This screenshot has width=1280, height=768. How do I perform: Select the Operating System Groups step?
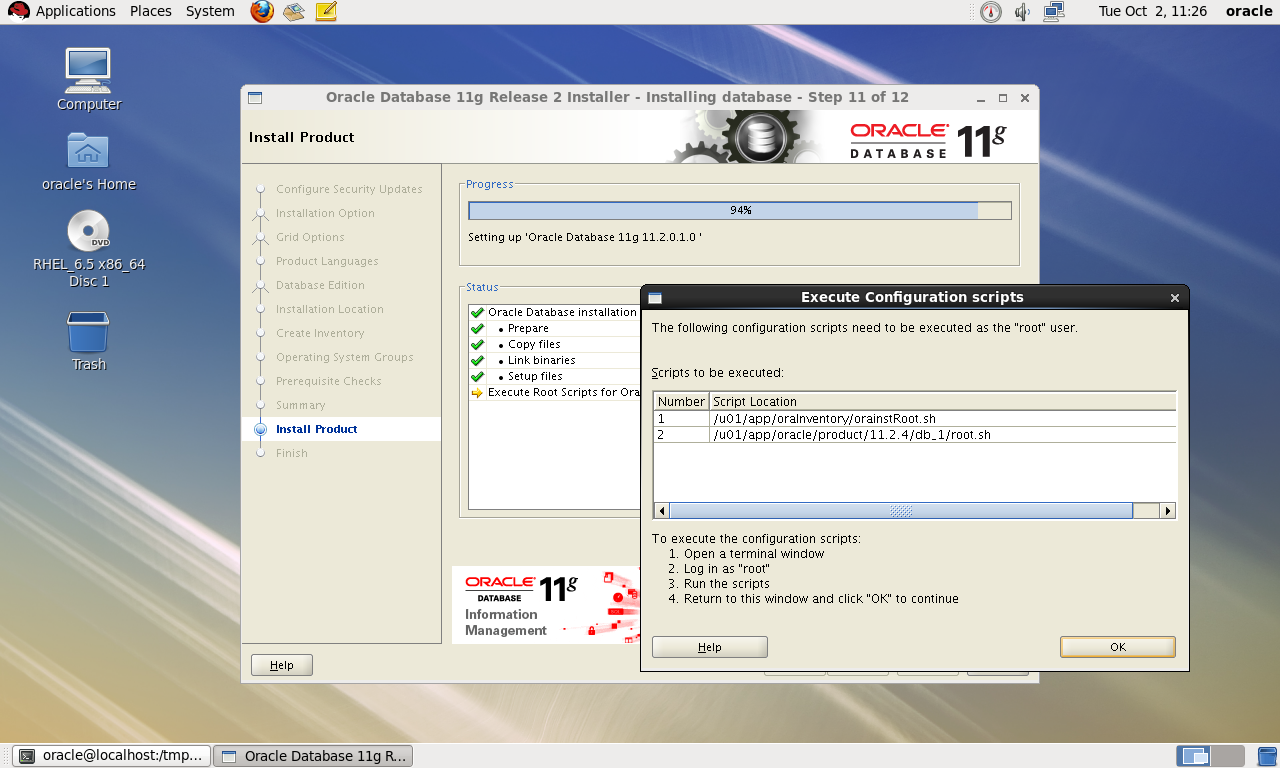(x=344, y=357)
